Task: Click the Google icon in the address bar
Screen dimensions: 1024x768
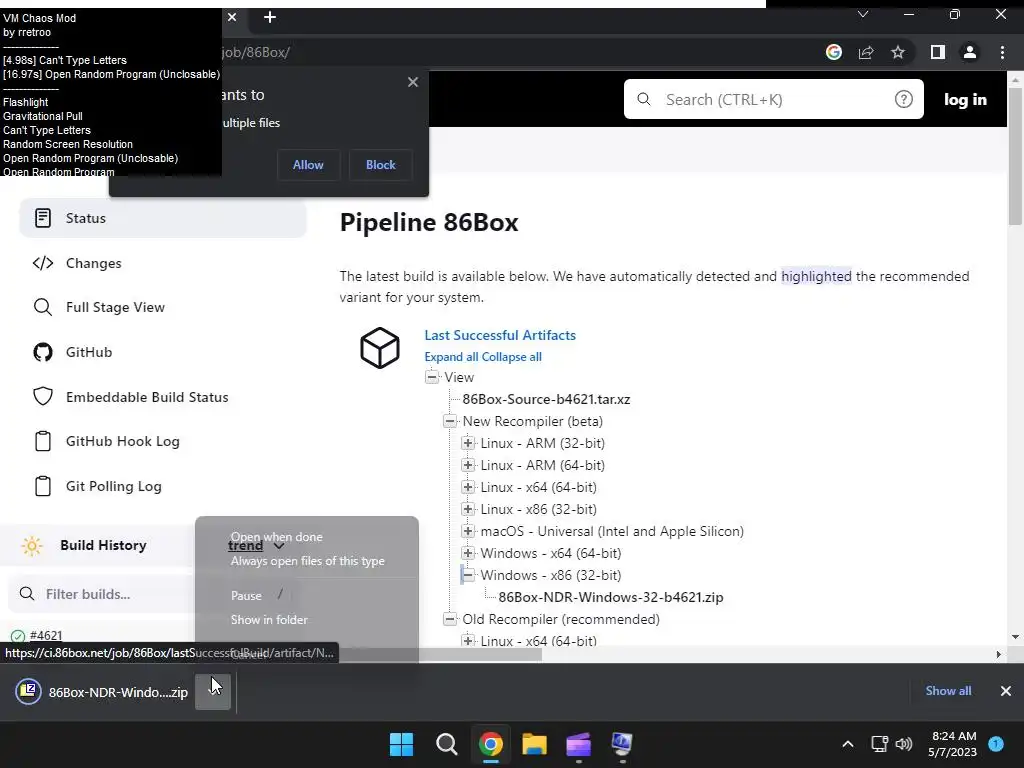Action: coord(834,52)
